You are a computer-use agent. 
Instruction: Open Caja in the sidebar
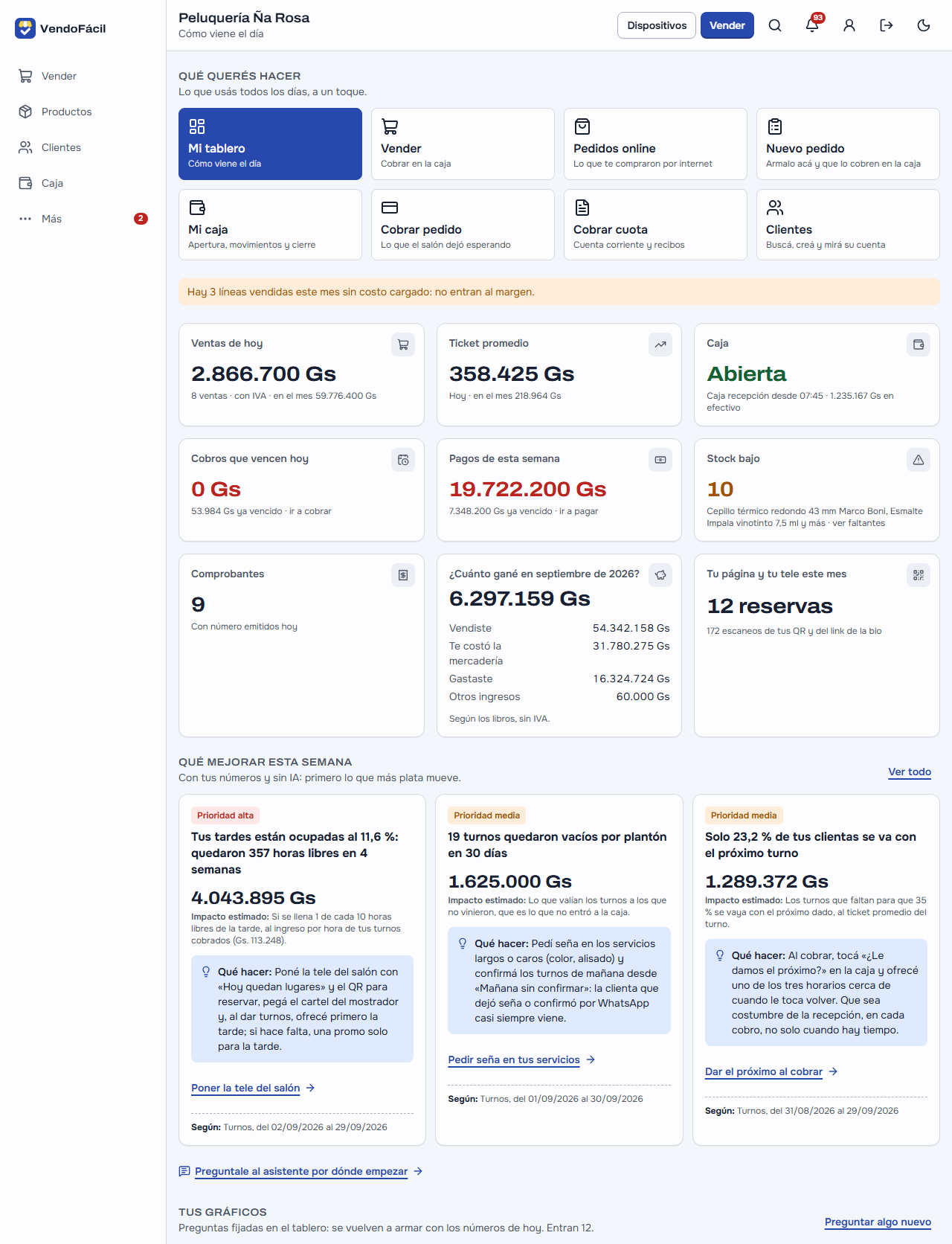(83, 183)
